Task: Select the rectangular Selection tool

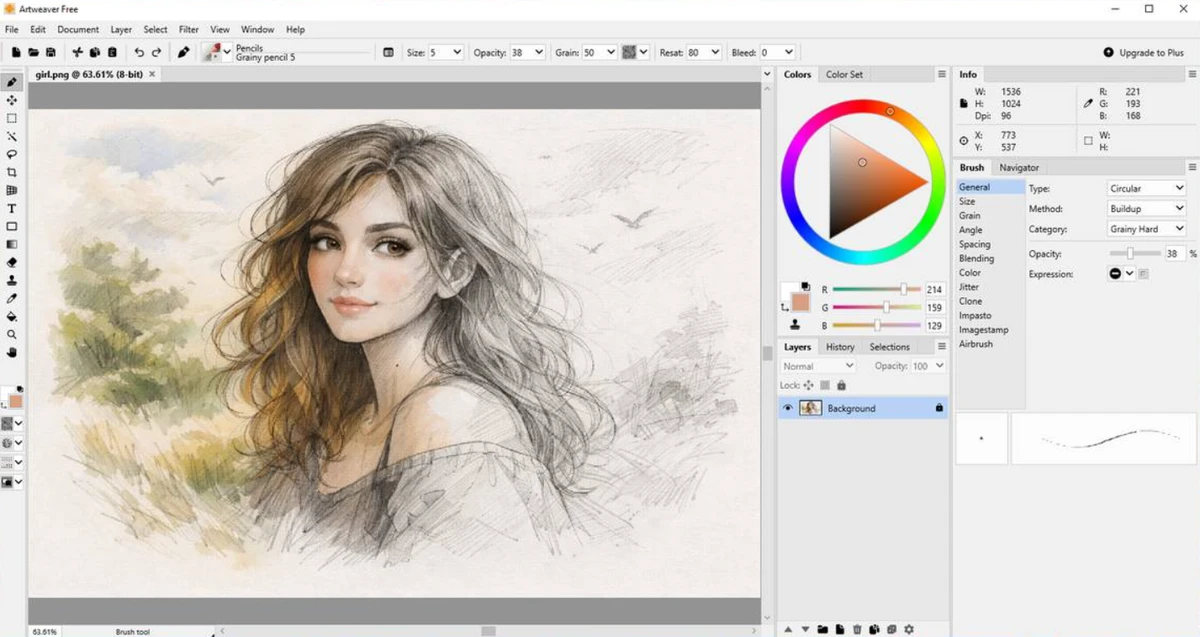Action: [x=12, y=118]
